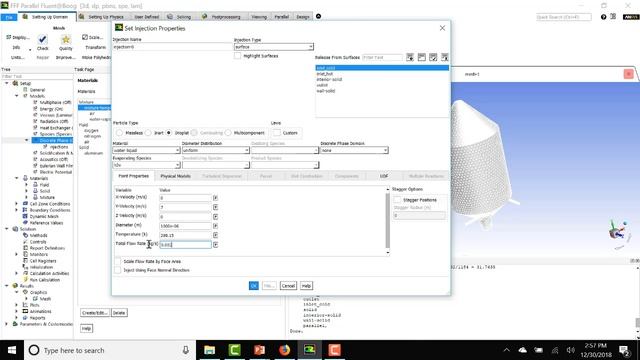Open Firefox from the taskbar
This screenshot has height=360, width=640.
point(284,350)
